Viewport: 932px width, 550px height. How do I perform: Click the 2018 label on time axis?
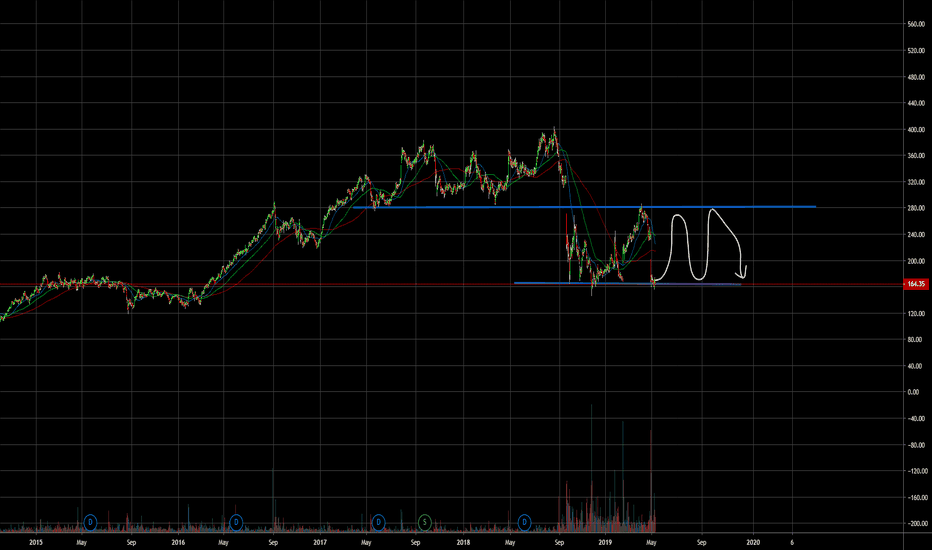click(x=463, y=542)
